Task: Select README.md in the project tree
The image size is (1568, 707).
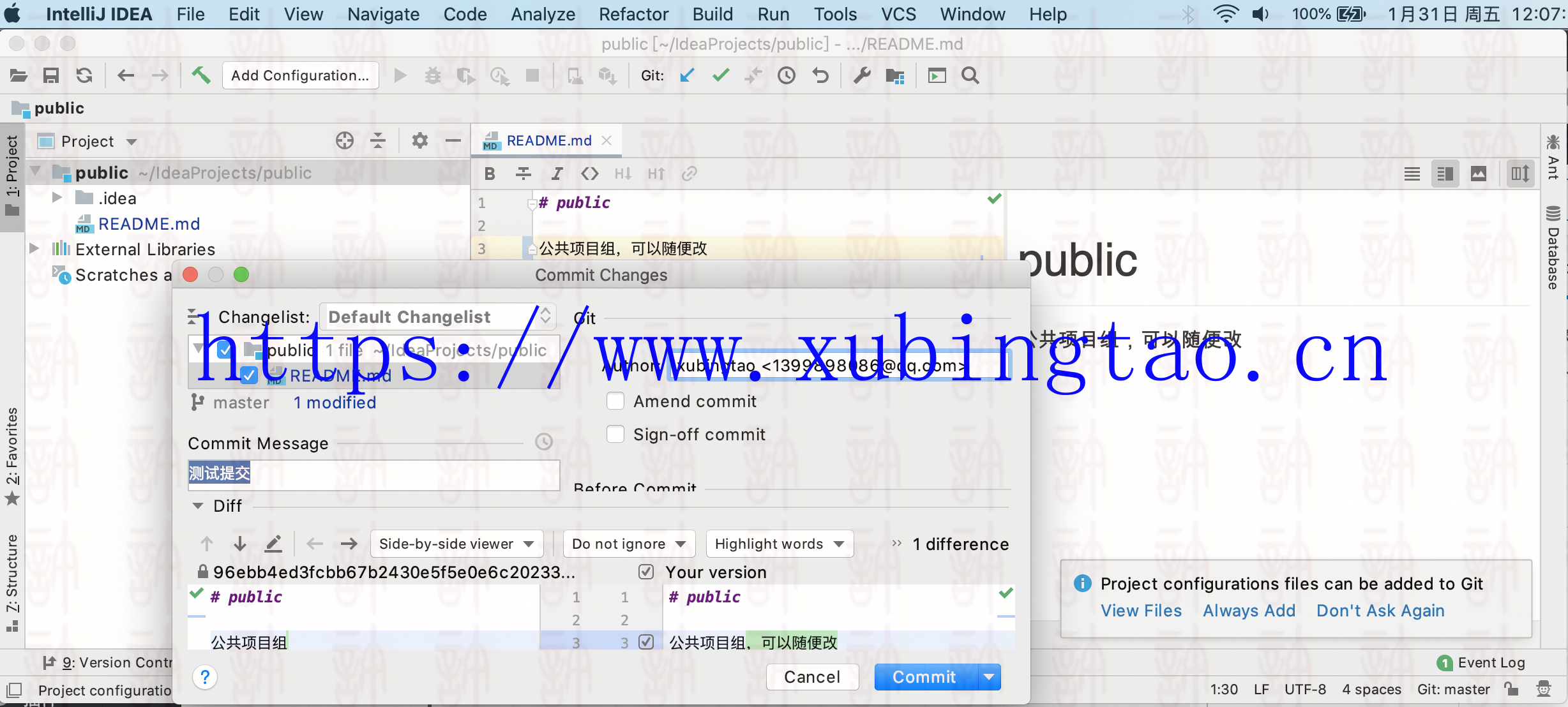Action: click(x=149, y=224)
